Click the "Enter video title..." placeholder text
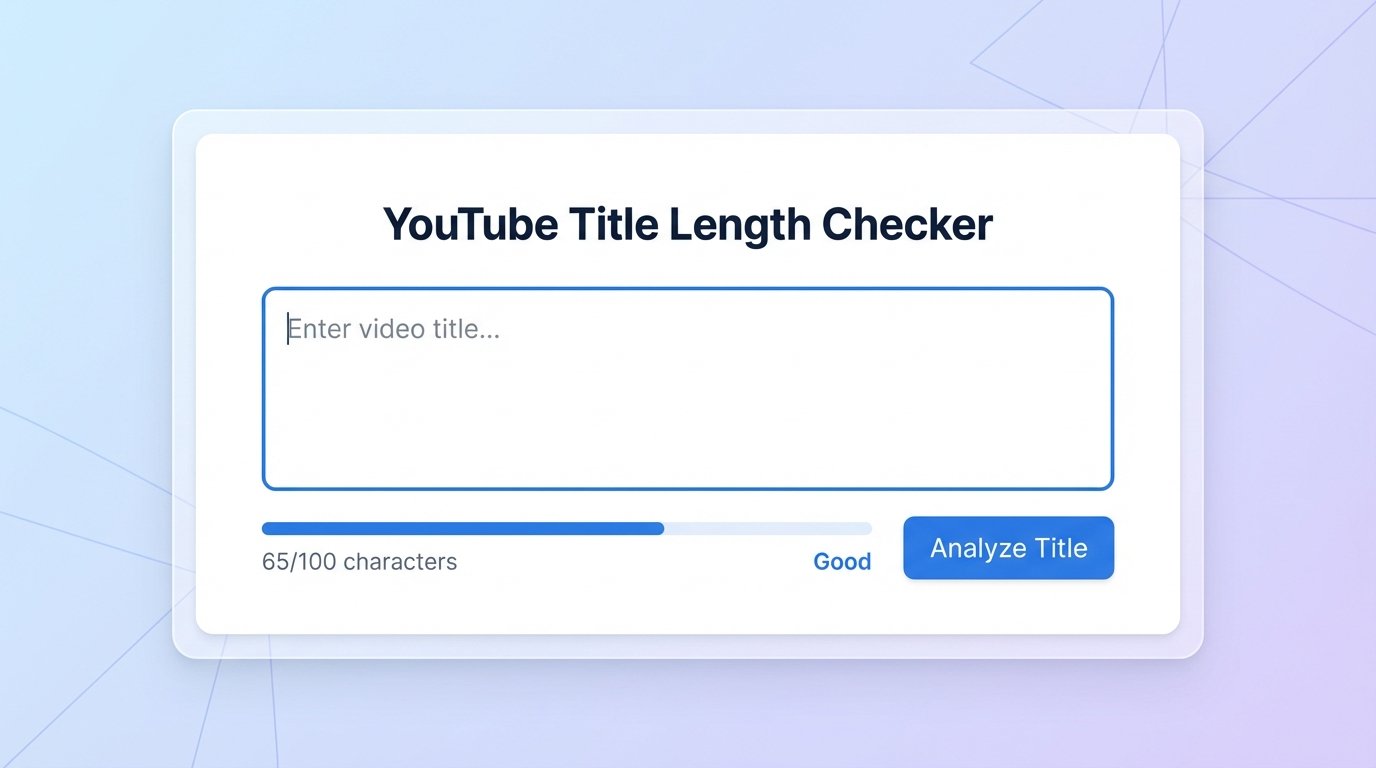This screenshot has height=768, width=1376. tap(394, 329)
